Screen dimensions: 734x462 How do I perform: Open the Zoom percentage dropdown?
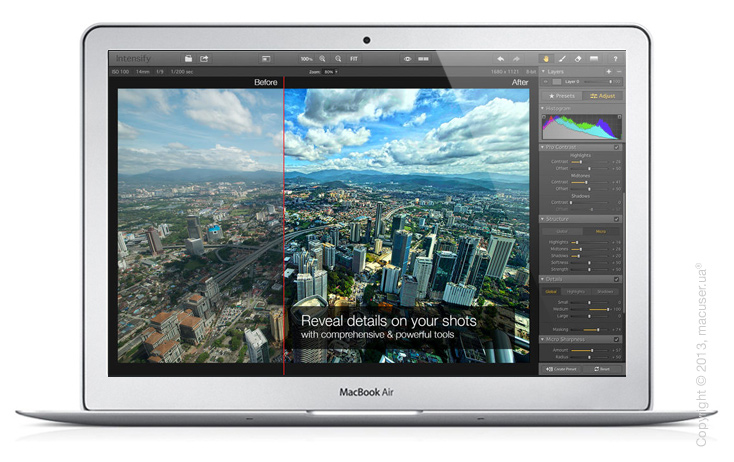[x=330, y=72]
